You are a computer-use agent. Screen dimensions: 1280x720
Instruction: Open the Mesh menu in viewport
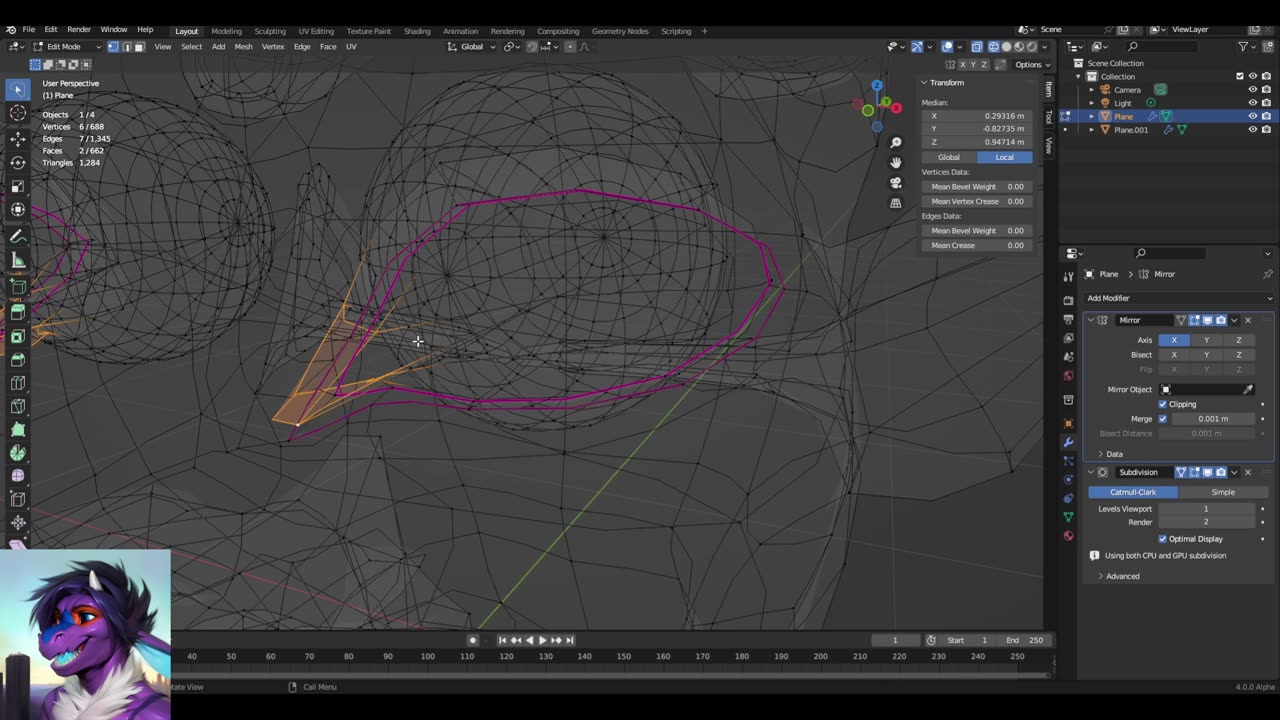(243, 46)
